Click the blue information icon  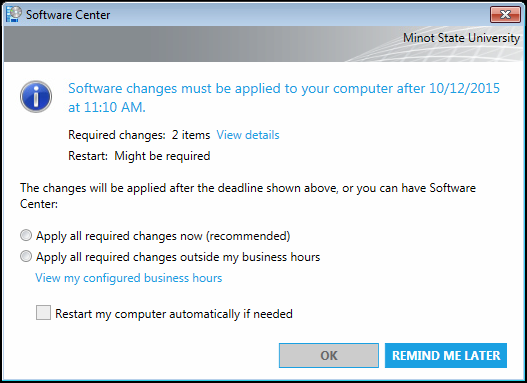point(36,96)
